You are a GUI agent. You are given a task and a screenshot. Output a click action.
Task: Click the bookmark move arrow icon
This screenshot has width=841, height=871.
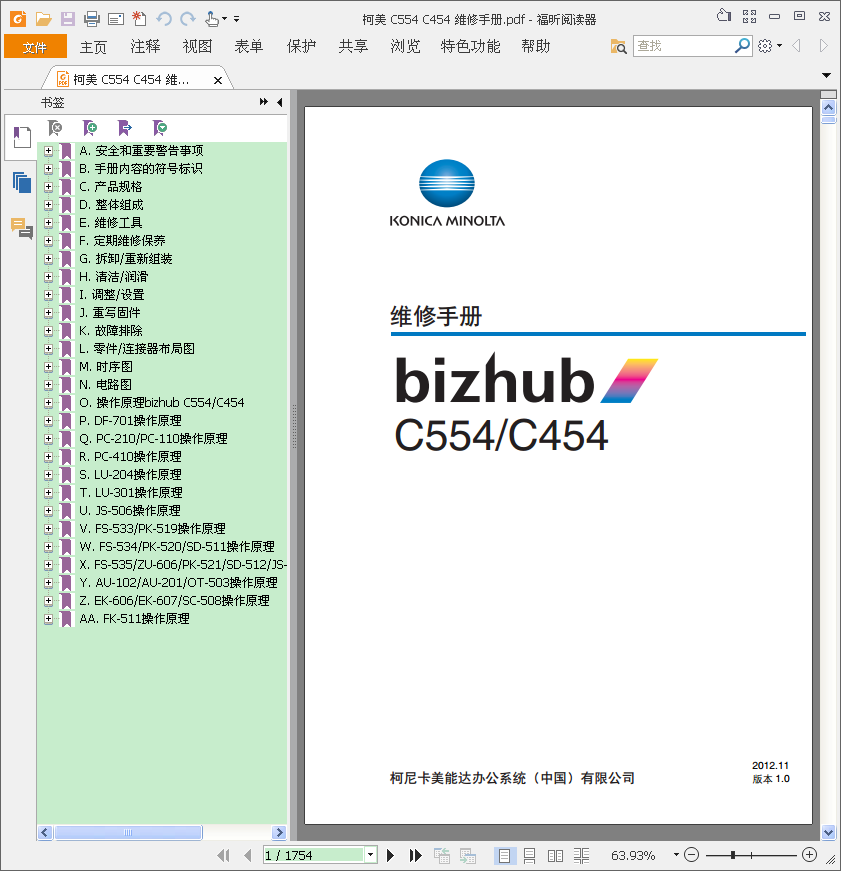point(124,128)
